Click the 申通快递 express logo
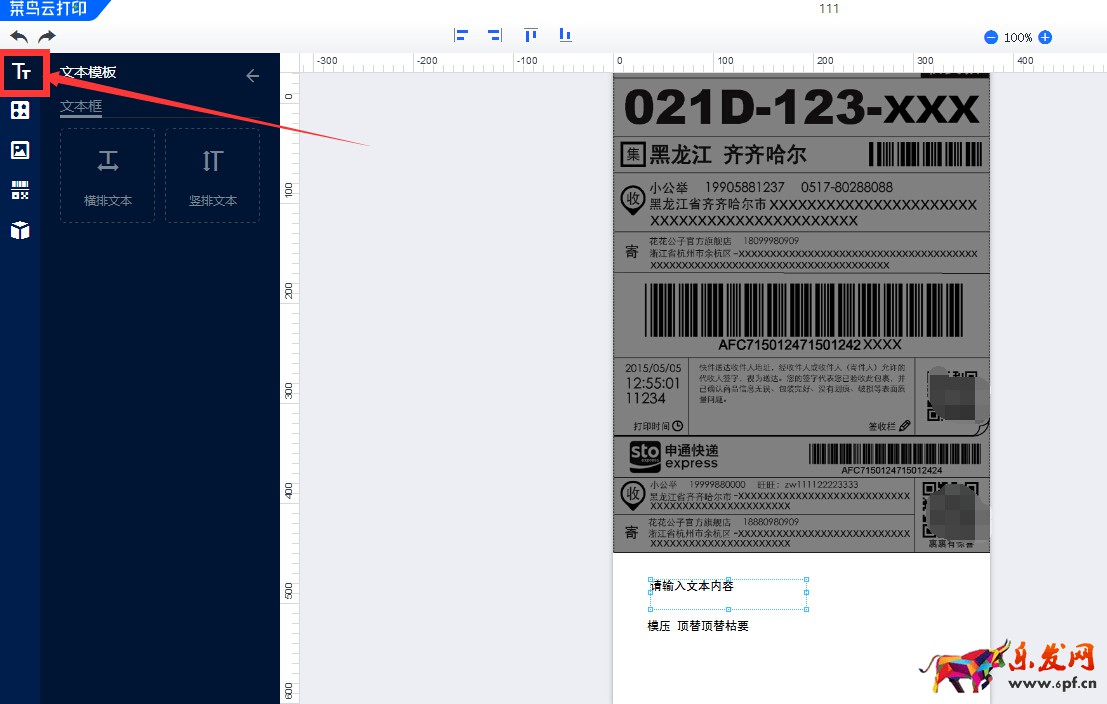This screenshot has width=1107, height=704. [x=674, y=456]
